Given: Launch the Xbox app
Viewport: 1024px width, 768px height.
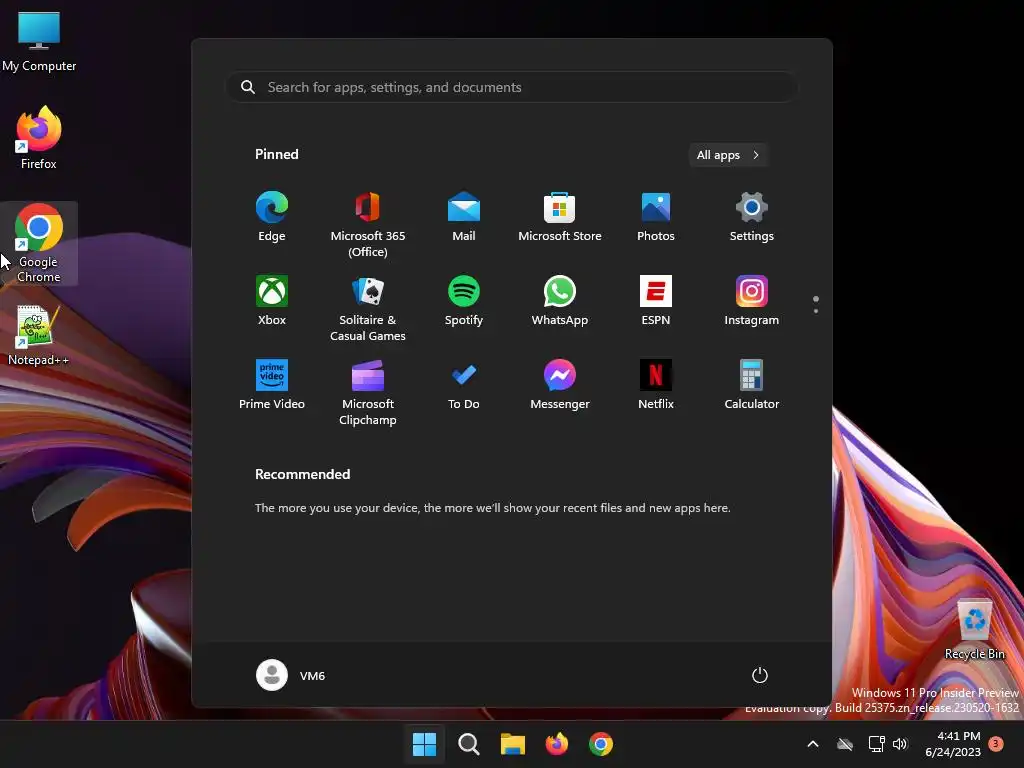Looking at the screenshot, I should coord(272,301).
